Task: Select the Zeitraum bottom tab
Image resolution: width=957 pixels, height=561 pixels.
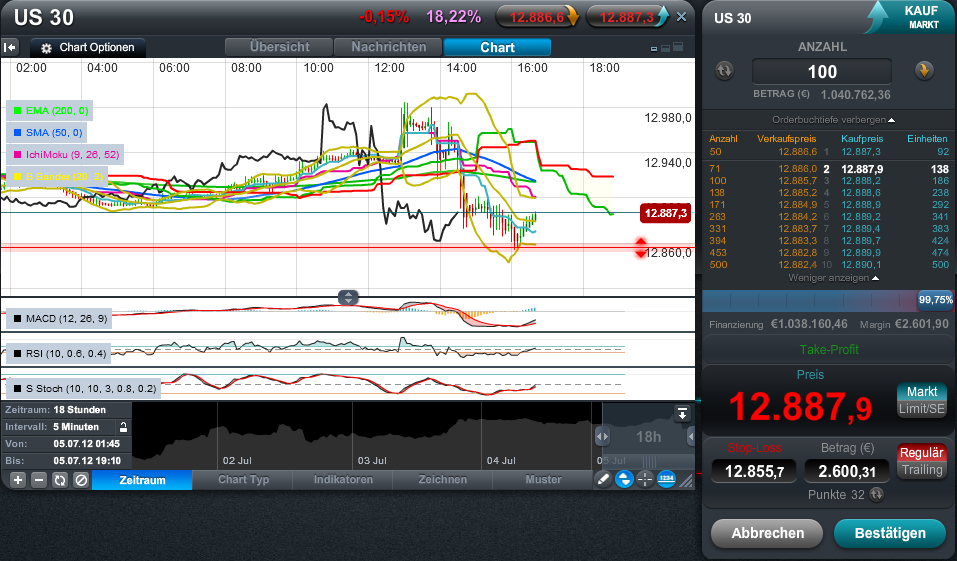Action: pyautogui.click(x=142, y=480)
